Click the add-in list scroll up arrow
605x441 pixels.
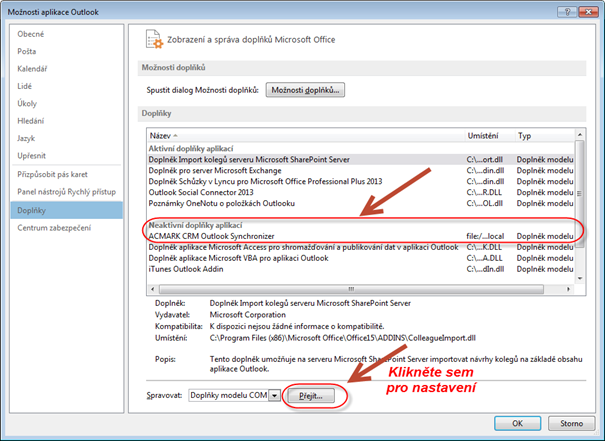[x=580, y=135]
